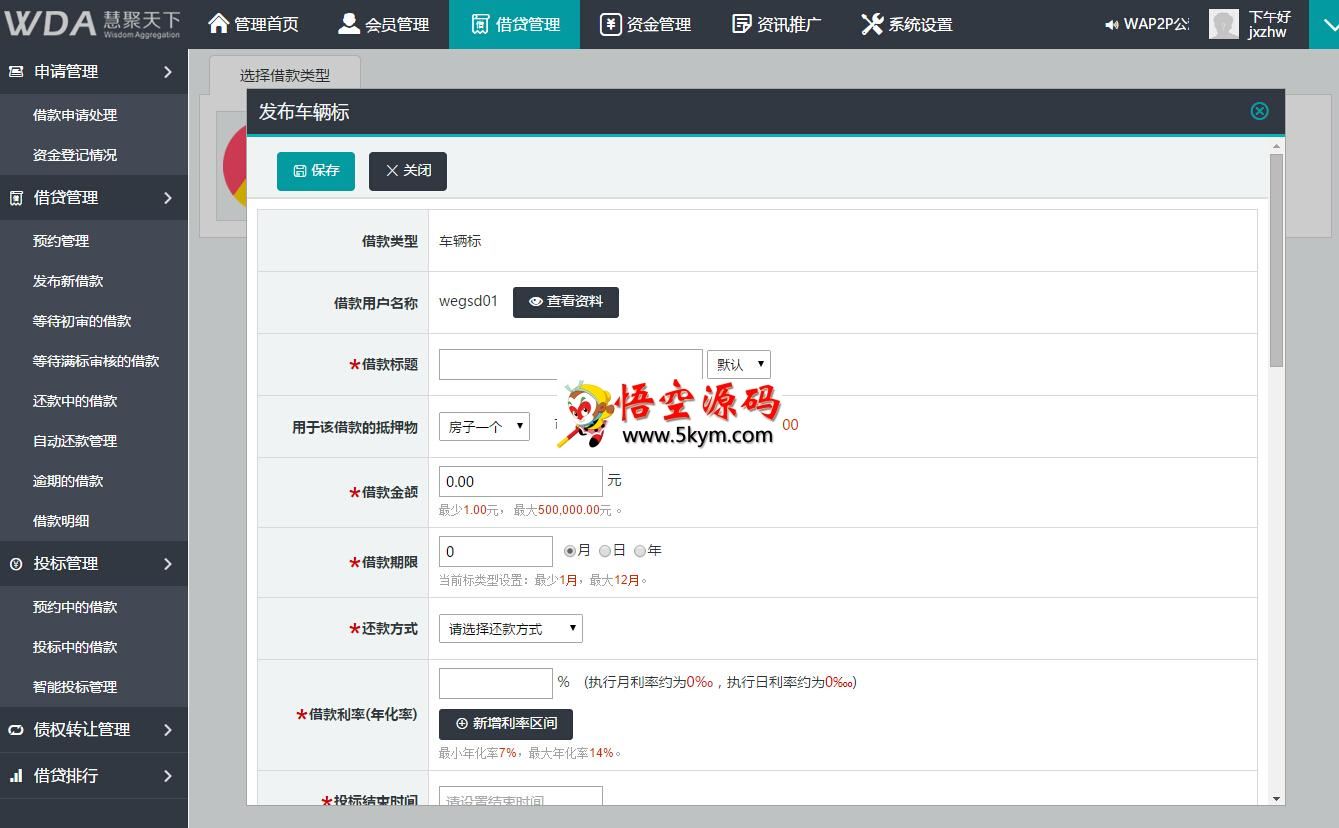The width and height of the screenshot is (1339, 828).
Task: Click the WAP2P公告 ticker text
Action: 1157,24
